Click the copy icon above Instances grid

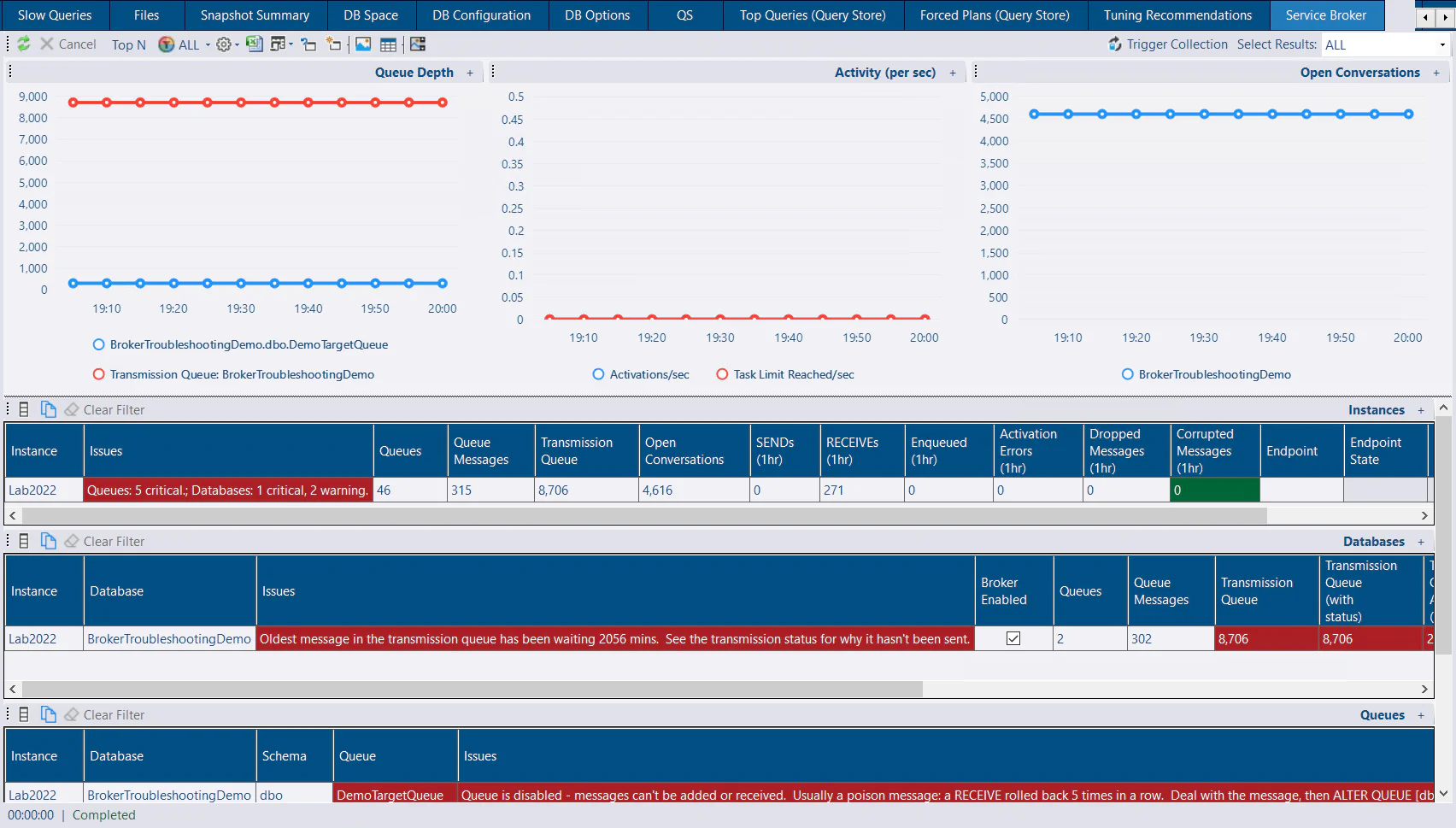point(49,410)
